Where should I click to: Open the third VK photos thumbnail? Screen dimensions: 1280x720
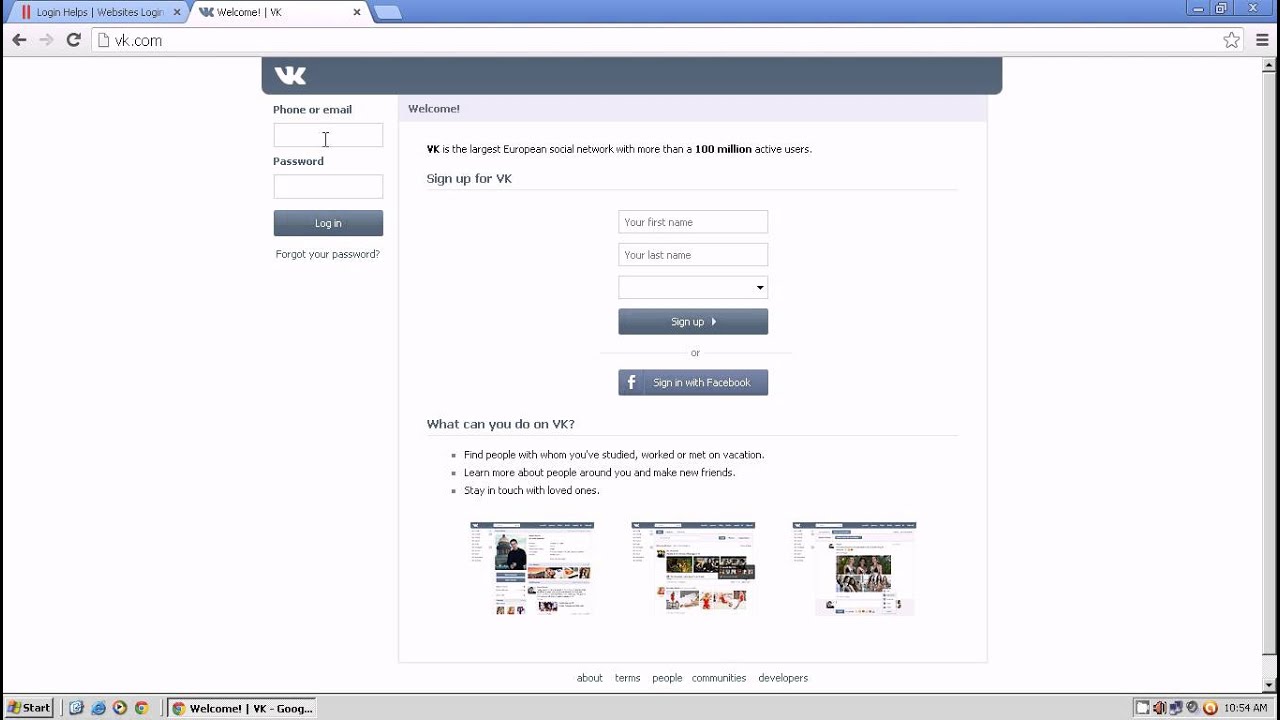pyautogui.click(x=854, y=568)
